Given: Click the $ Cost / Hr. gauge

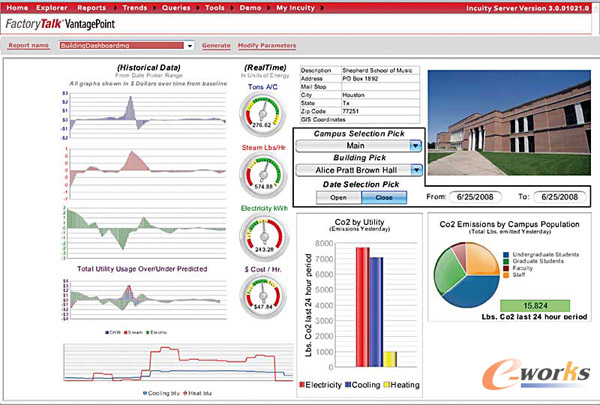Looking at the screenshot, I should (x=263, y=296).
